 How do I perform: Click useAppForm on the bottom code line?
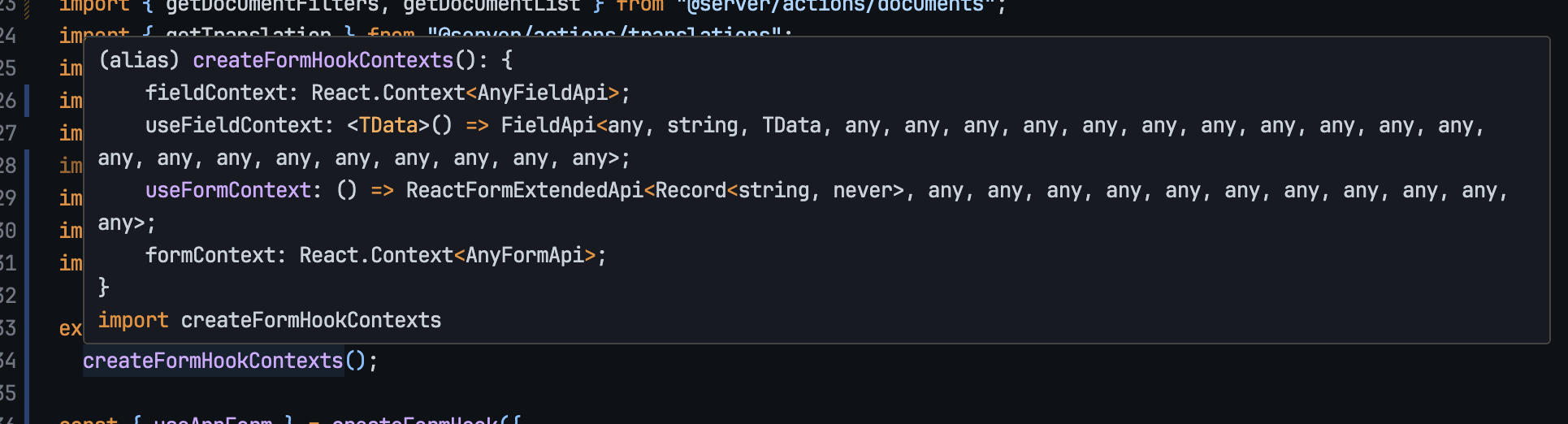click(213, 420)
